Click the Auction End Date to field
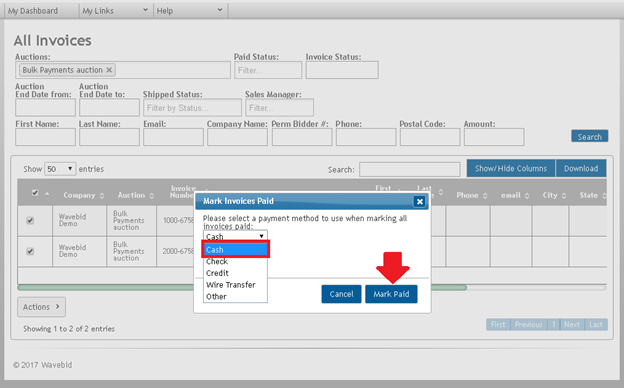This screenshot has height=388, width=624. pyautogui.click(x=109, y=107)
